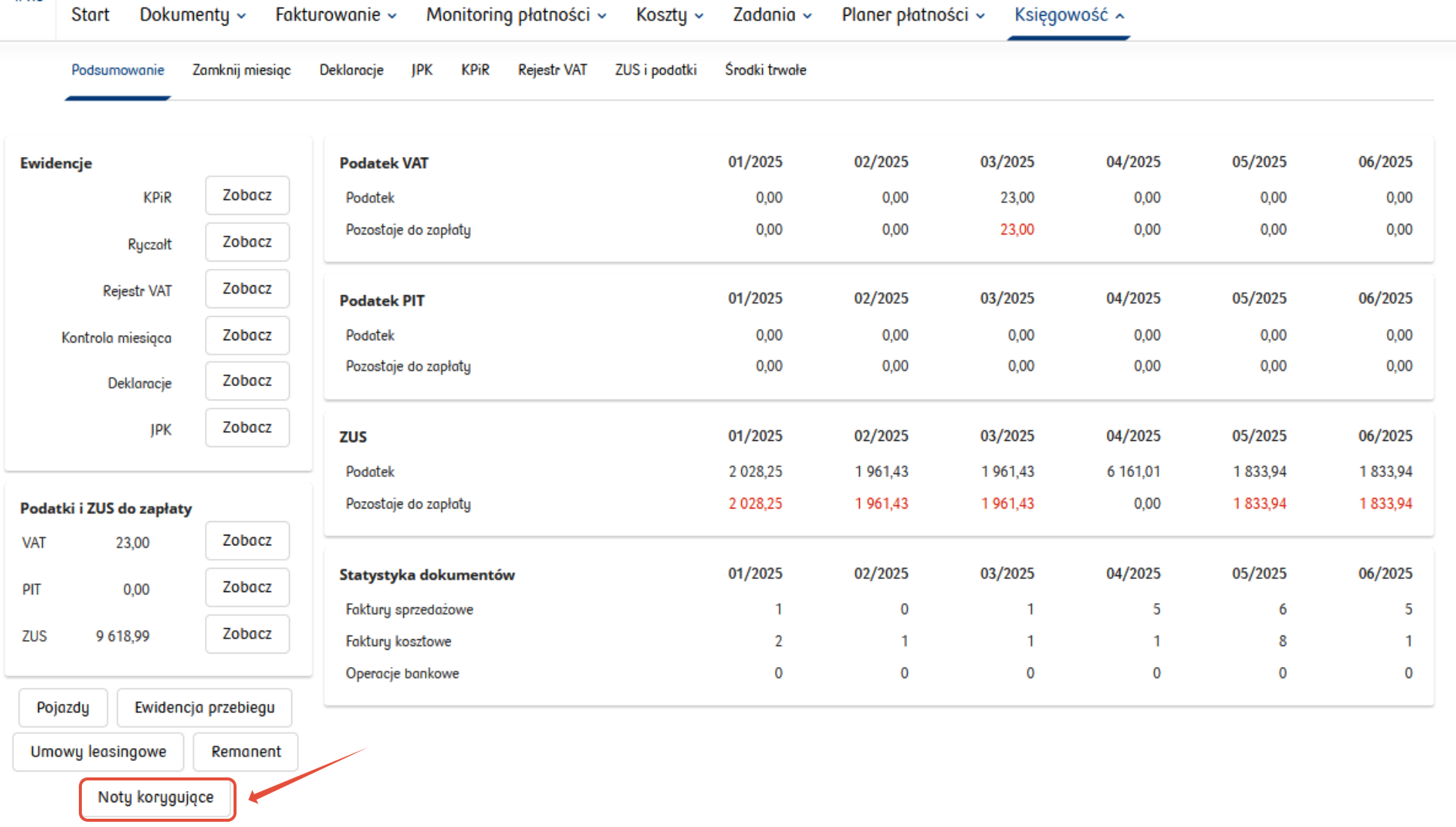The height and width of the screenshot is (827, 1456).
Task: Open Planer płatności dropdown
Action: pos(912,15)
